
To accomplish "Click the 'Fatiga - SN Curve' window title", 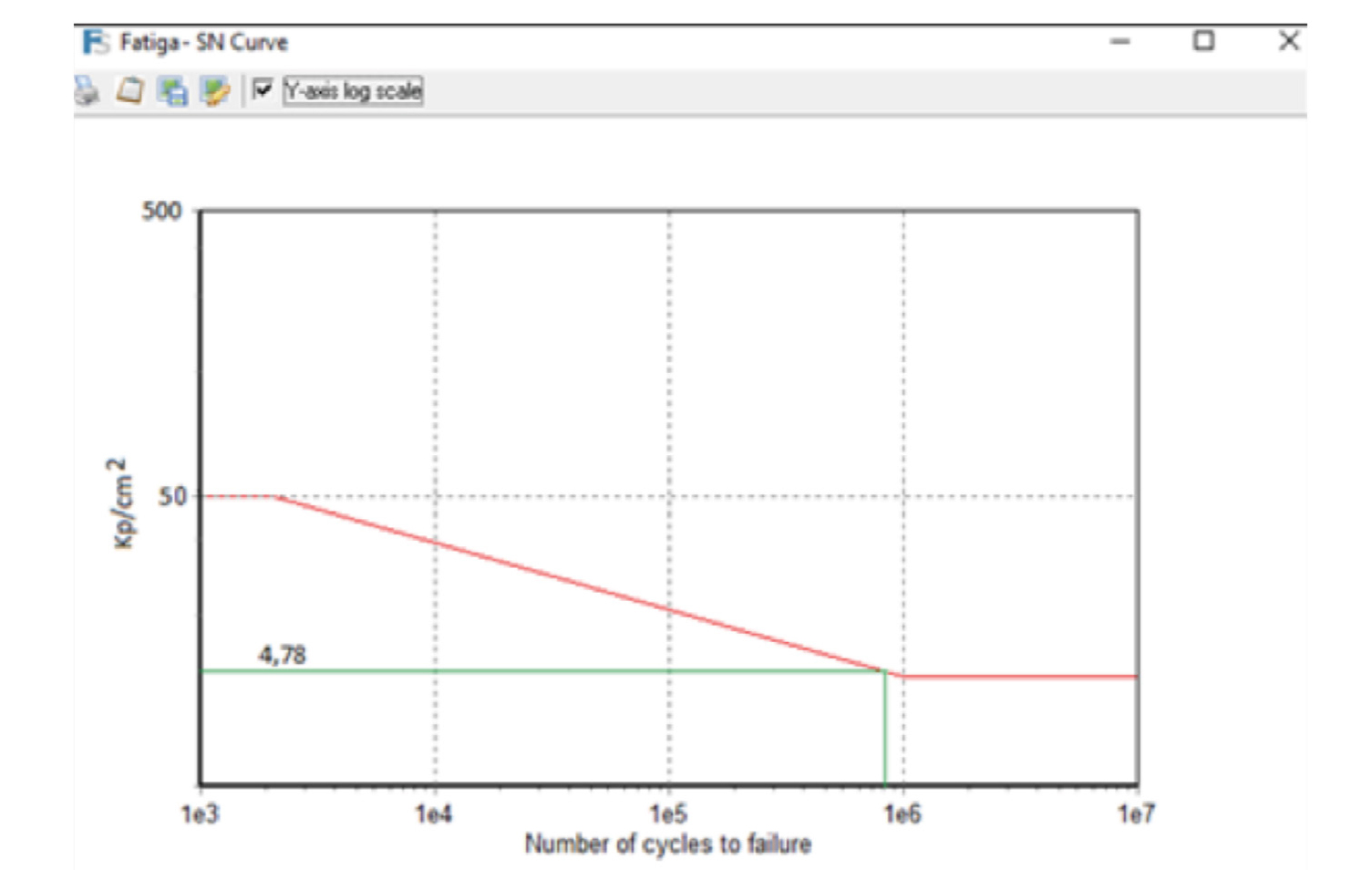I will 204,42.
